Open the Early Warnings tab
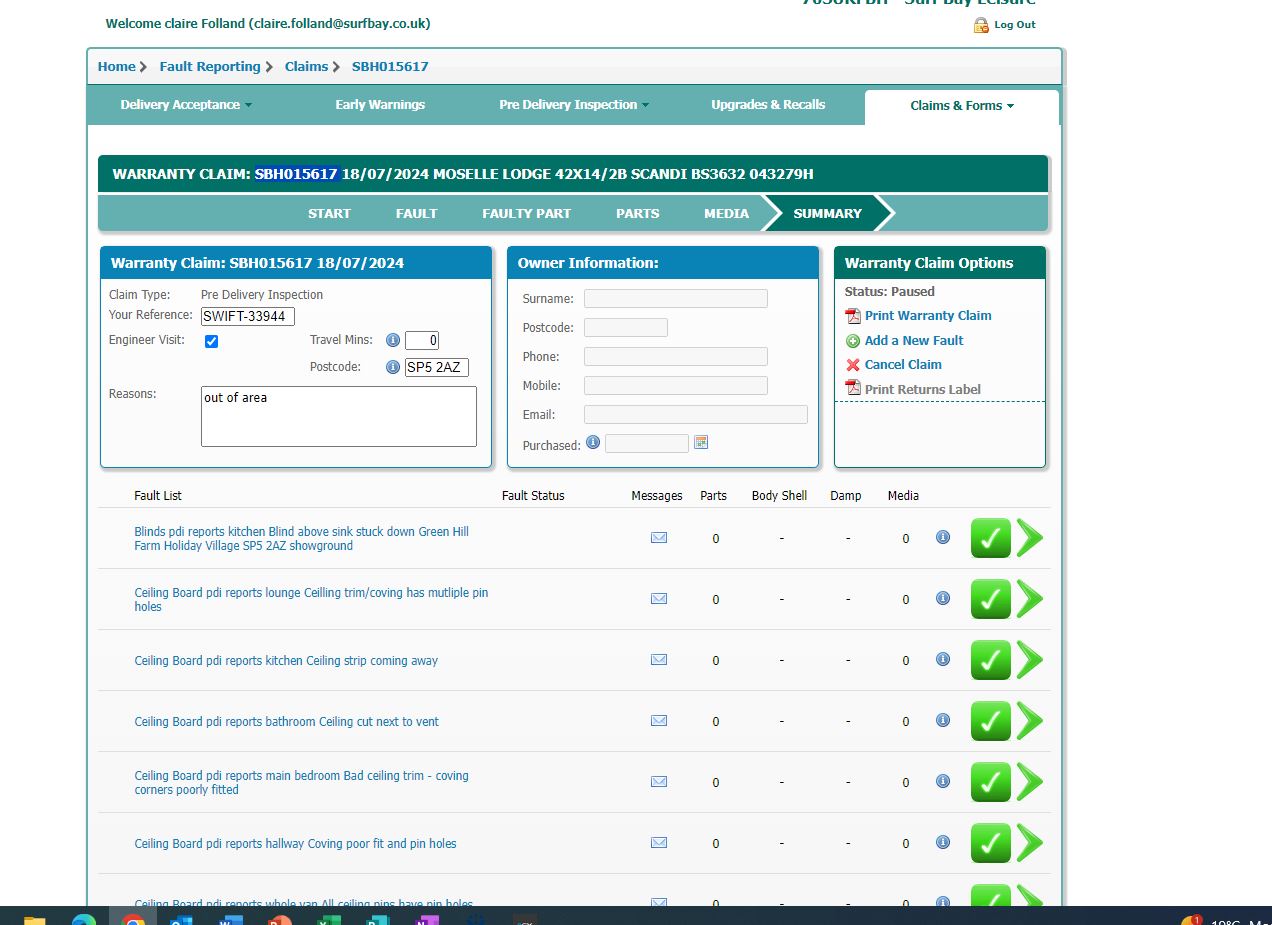The image size is (1272, 925). pyautogui.click(x=380, y=105)
